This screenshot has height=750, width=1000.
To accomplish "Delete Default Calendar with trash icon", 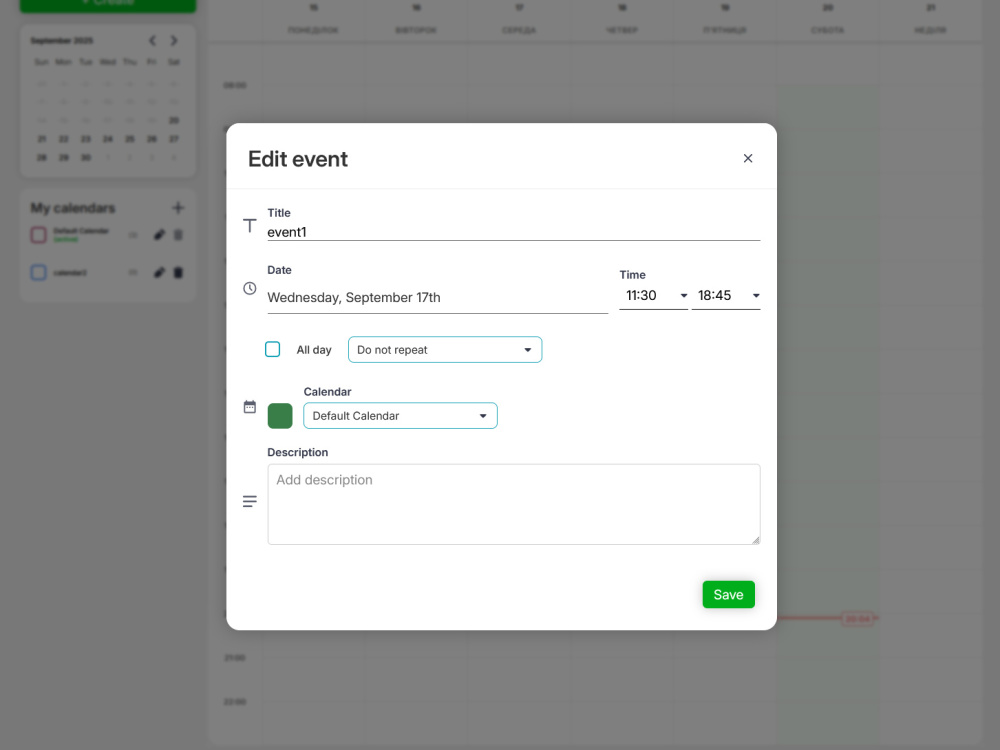I will tap(179, 235).
